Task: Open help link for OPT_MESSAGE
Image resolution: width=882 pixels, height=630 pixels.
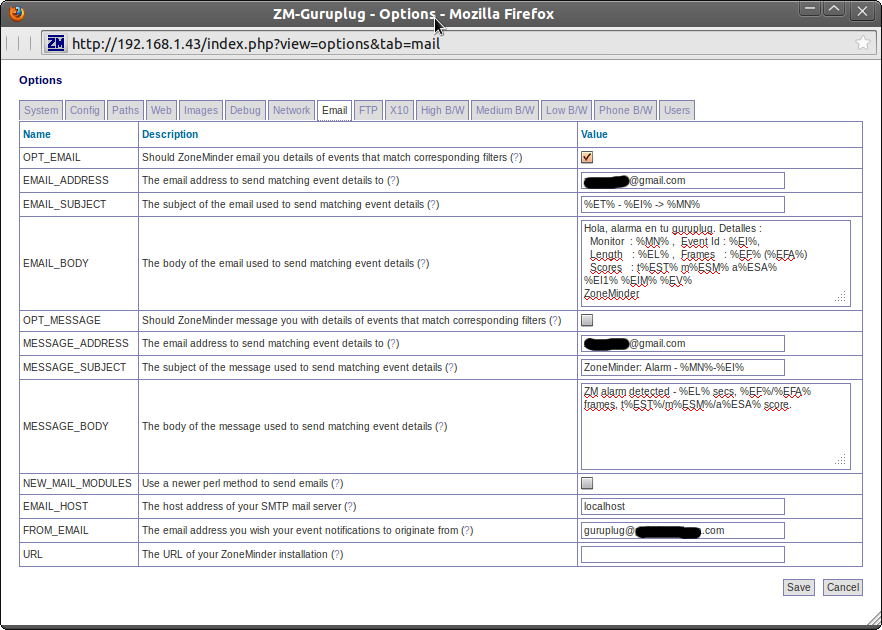Action: pos(555,320)
